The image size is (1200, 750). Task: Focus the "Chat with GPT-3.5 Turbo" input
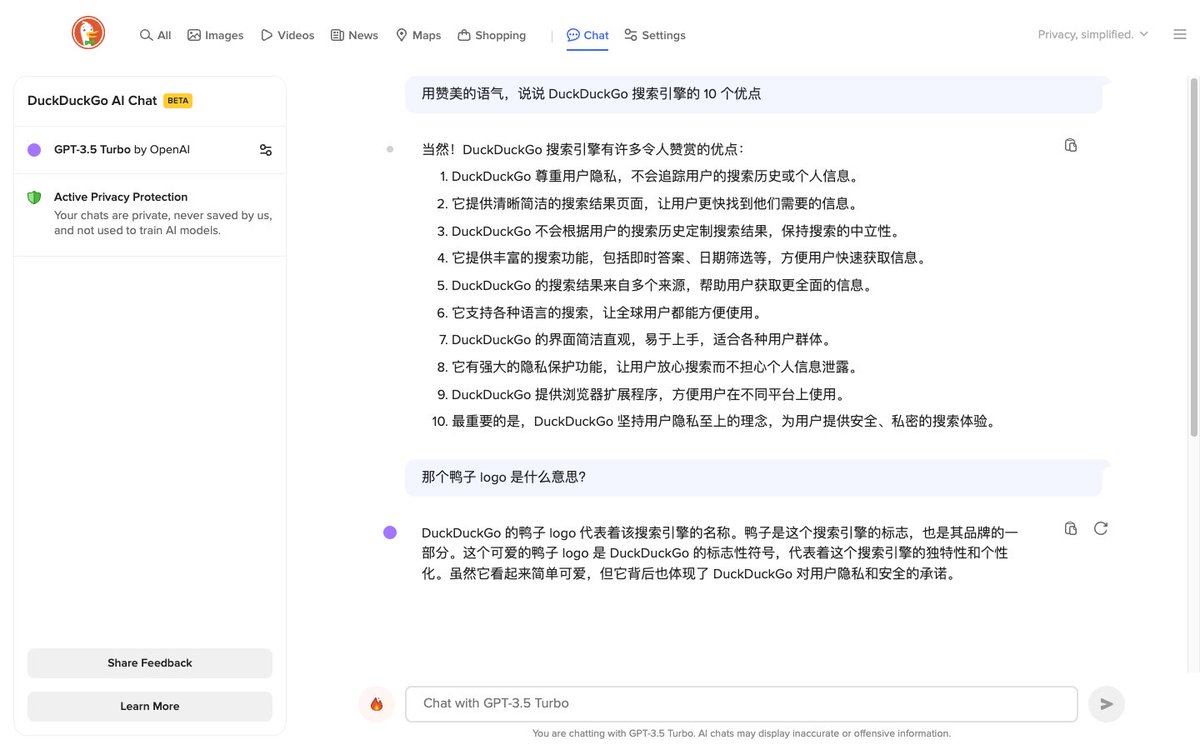[741, 704]
